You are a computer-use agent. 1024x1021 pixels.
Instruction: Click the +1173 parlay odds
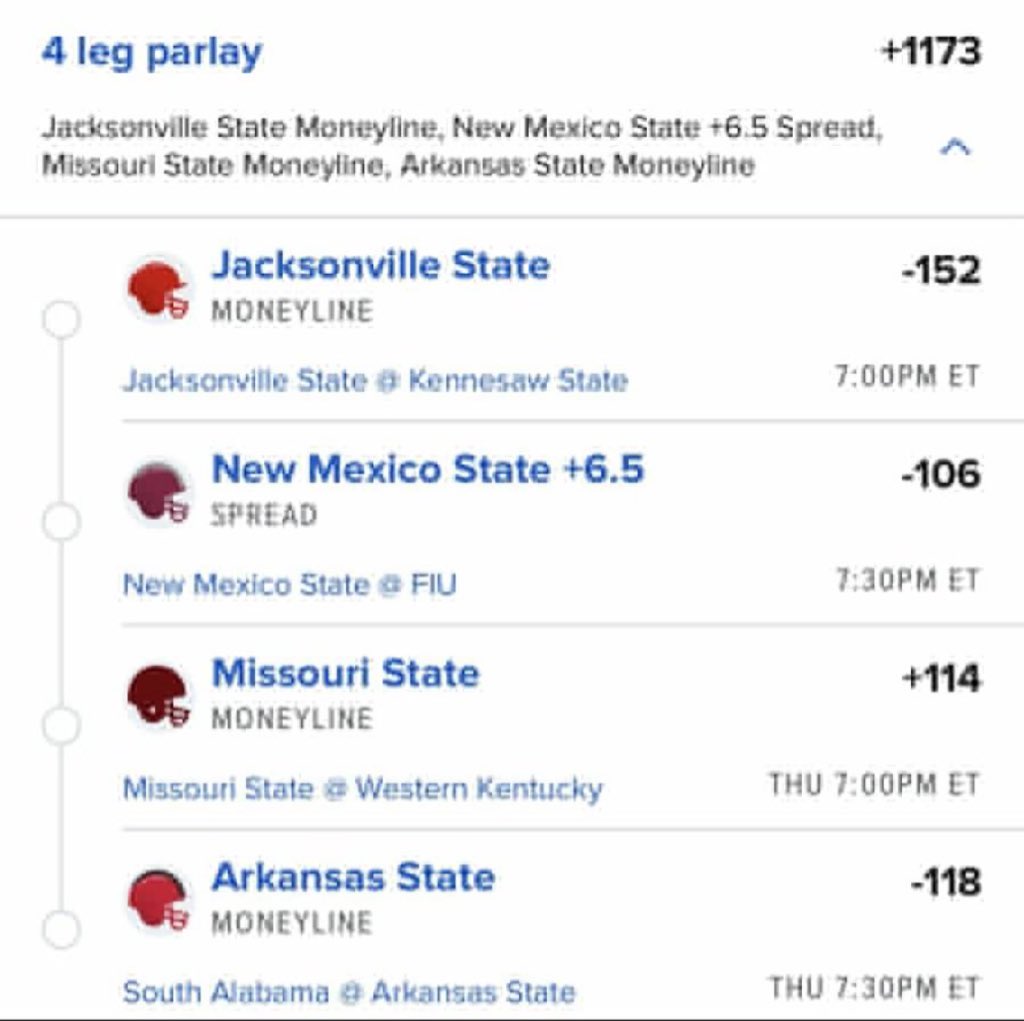[931, 52]
